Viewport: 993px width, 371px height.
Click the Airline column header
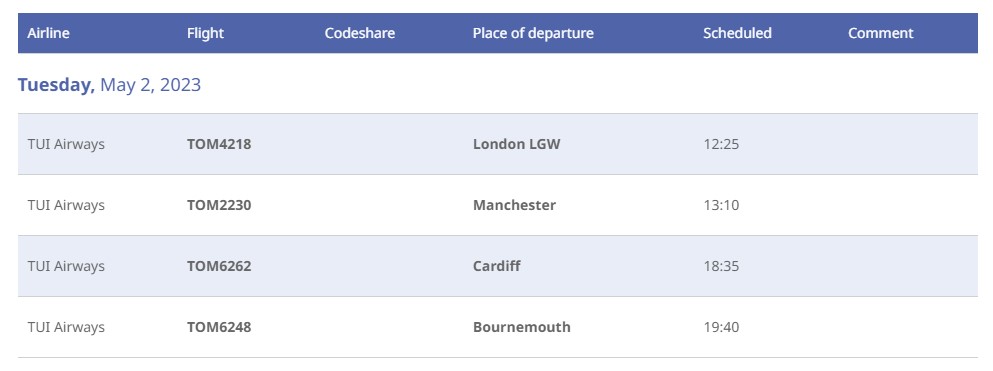pyautogui.click(x=48, y=33)
